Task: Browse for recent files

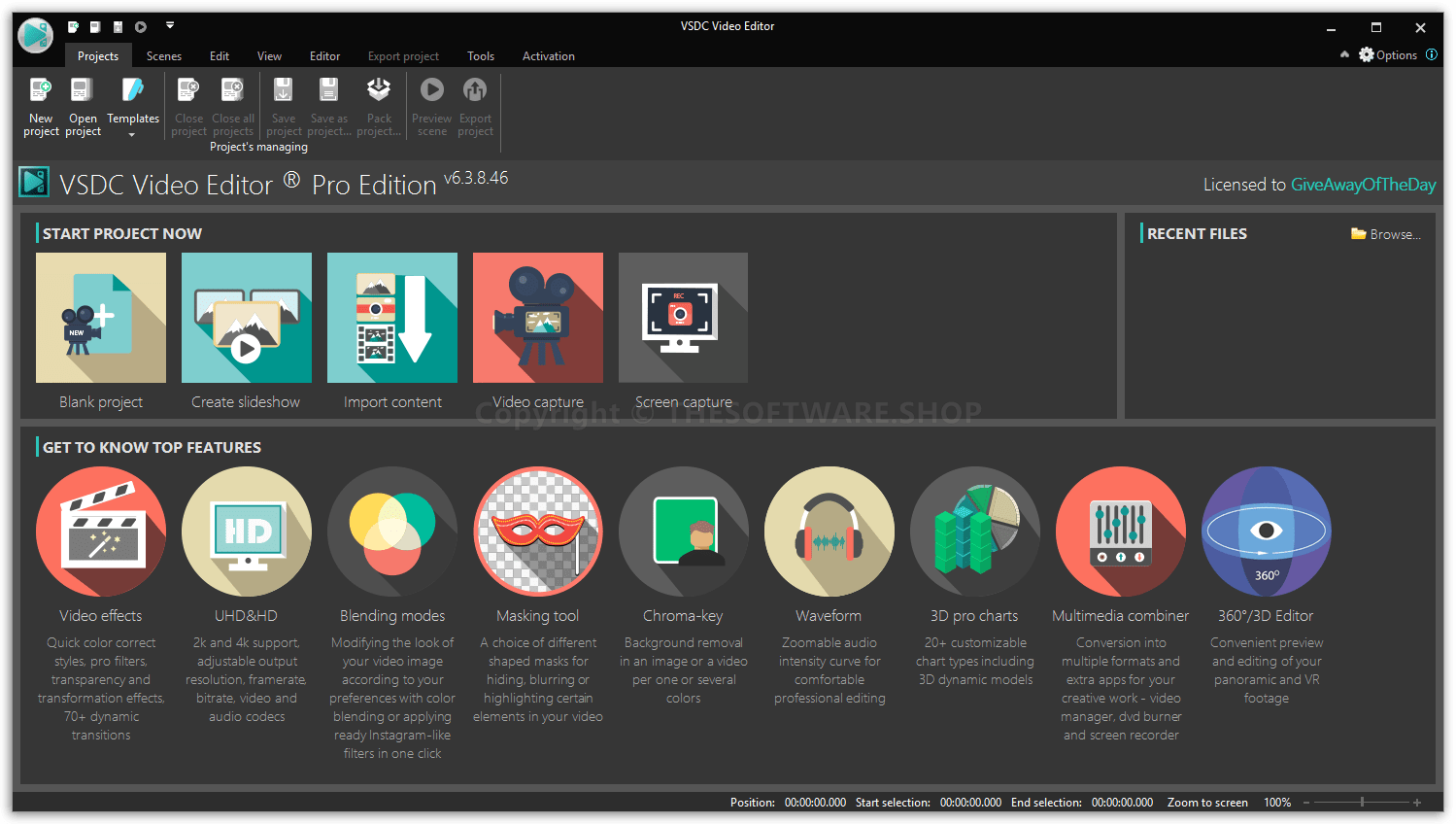Action: [1386, 234]
